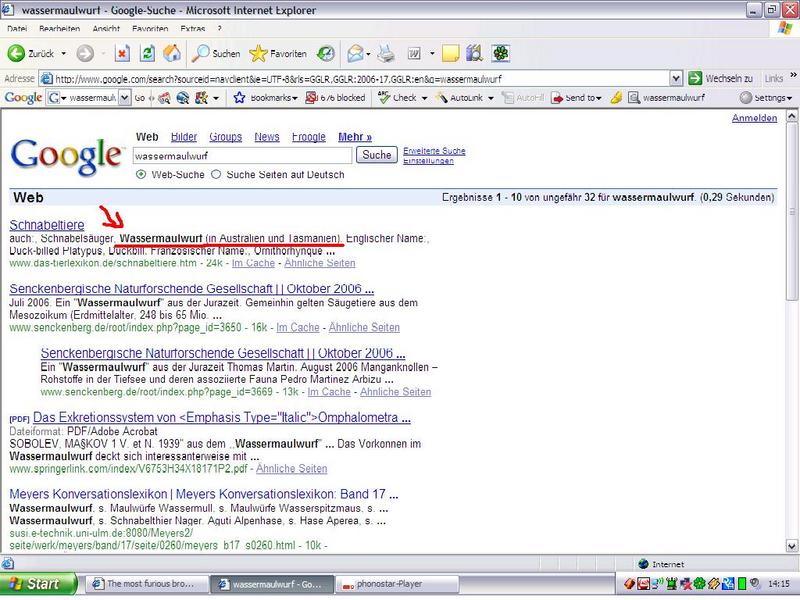Open the Google toolbar search box dropdown

coord(124,97)
